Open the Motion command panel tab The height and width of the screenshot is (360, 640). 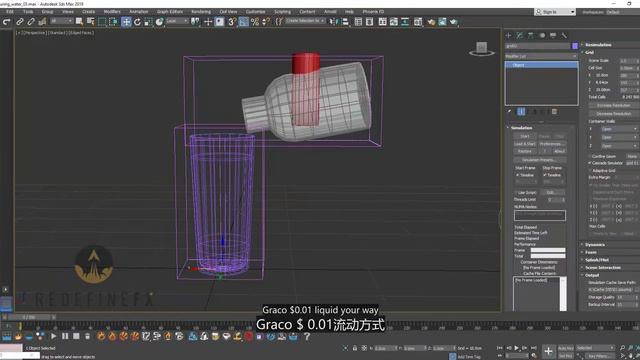(x=542, y=36)
